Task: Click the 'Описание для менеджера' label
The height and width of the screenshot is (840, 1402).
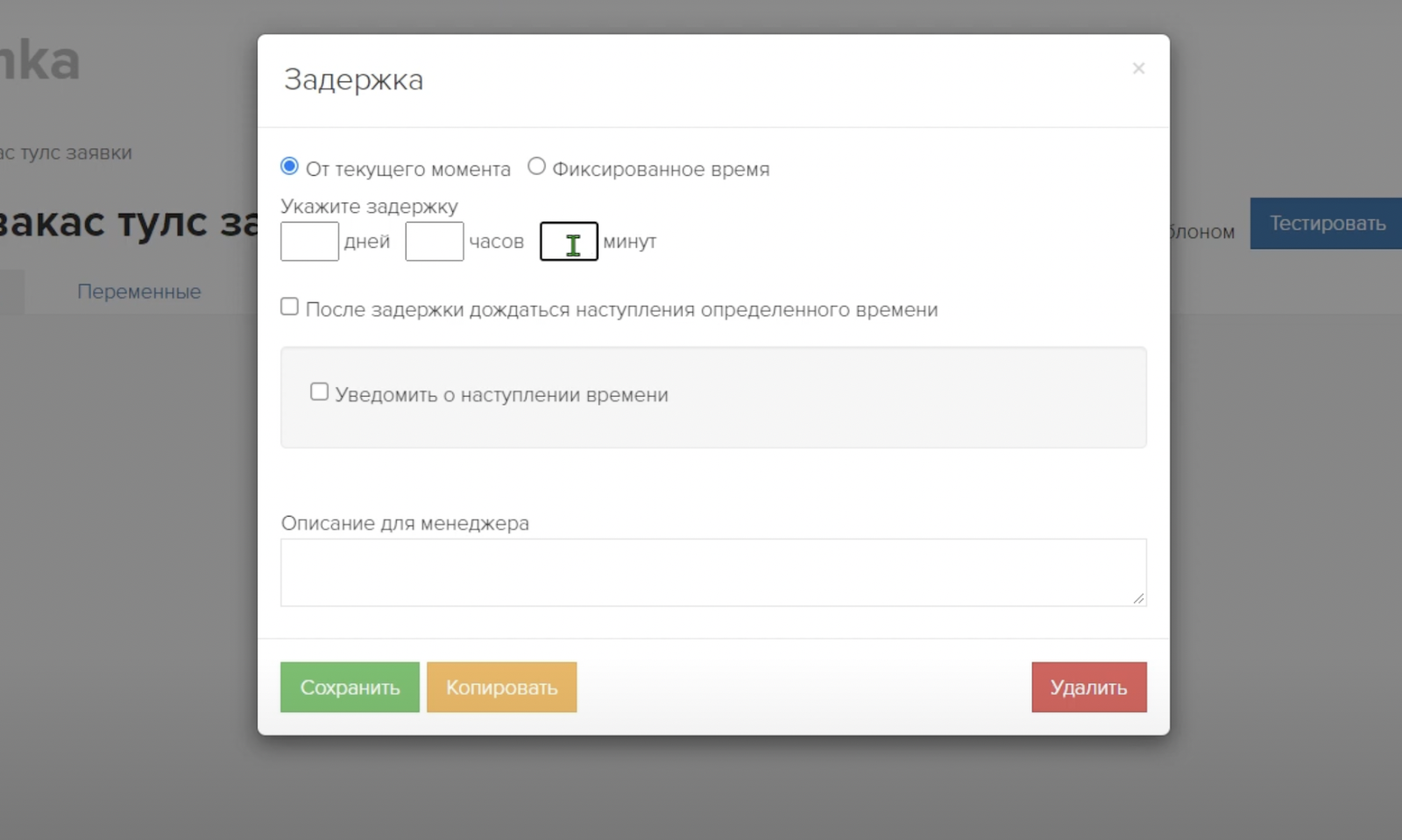Action: (x=405, y=524)
